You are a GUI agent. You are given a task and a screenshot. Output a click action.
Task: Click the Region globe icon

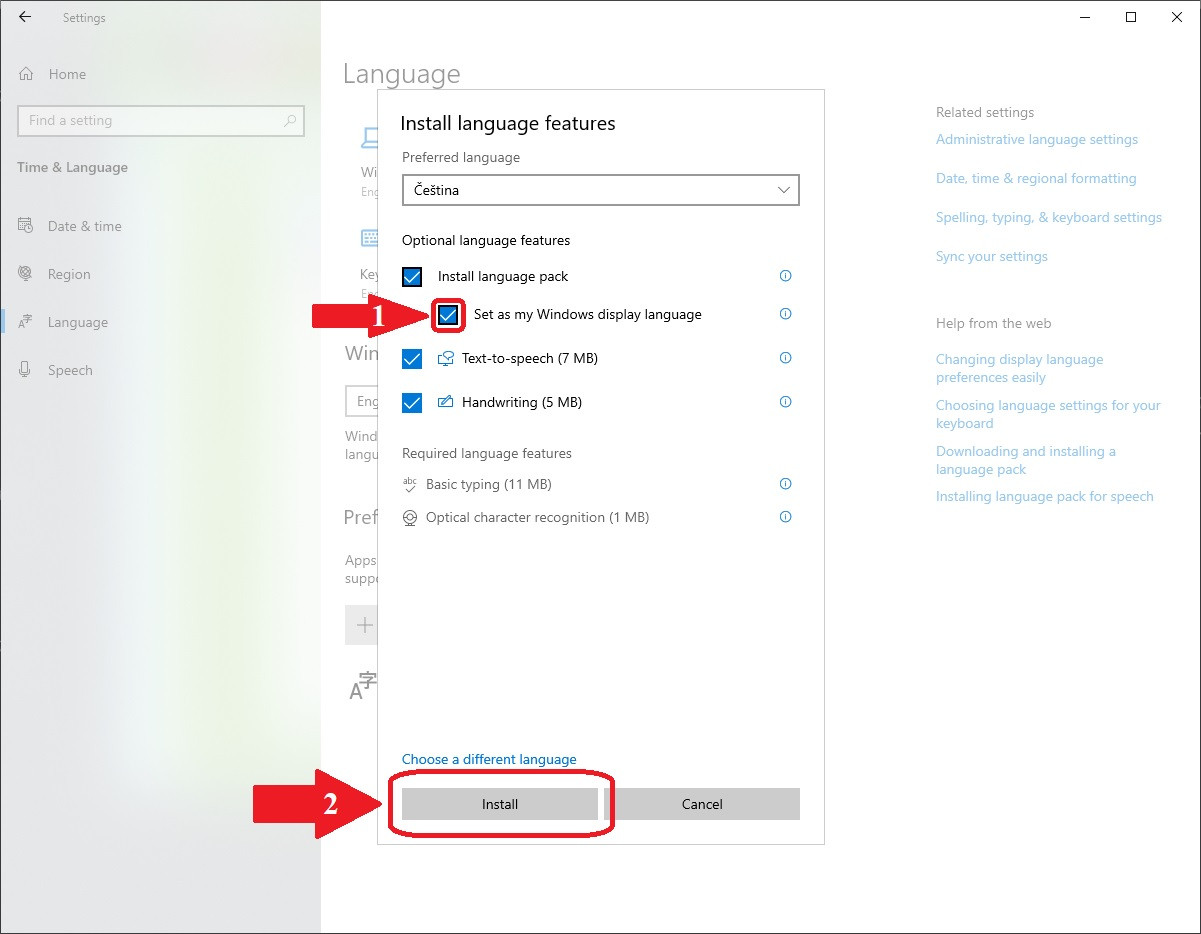[x=26, y=274]
